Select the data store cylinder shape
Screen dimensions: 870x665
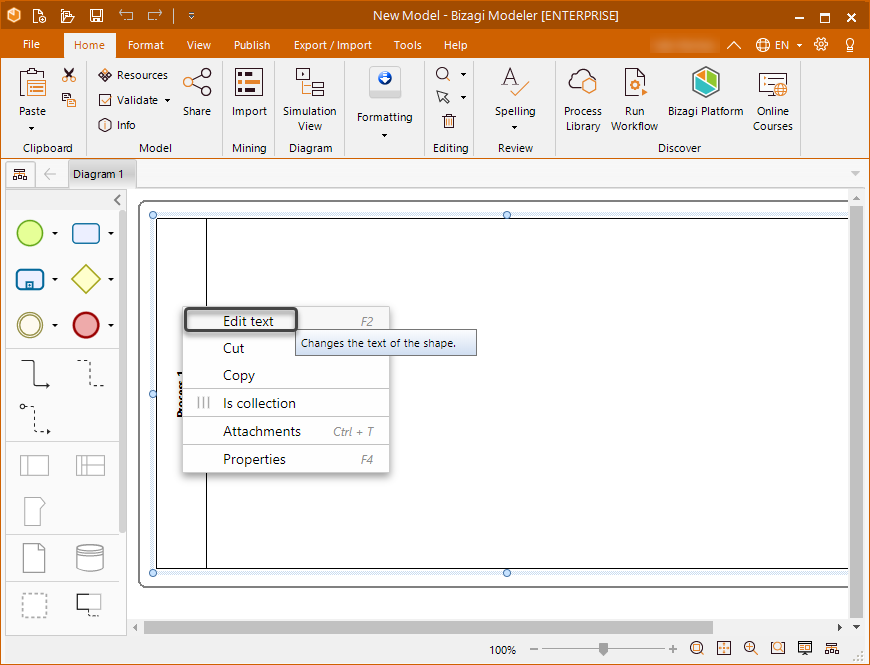pos(90,557)
